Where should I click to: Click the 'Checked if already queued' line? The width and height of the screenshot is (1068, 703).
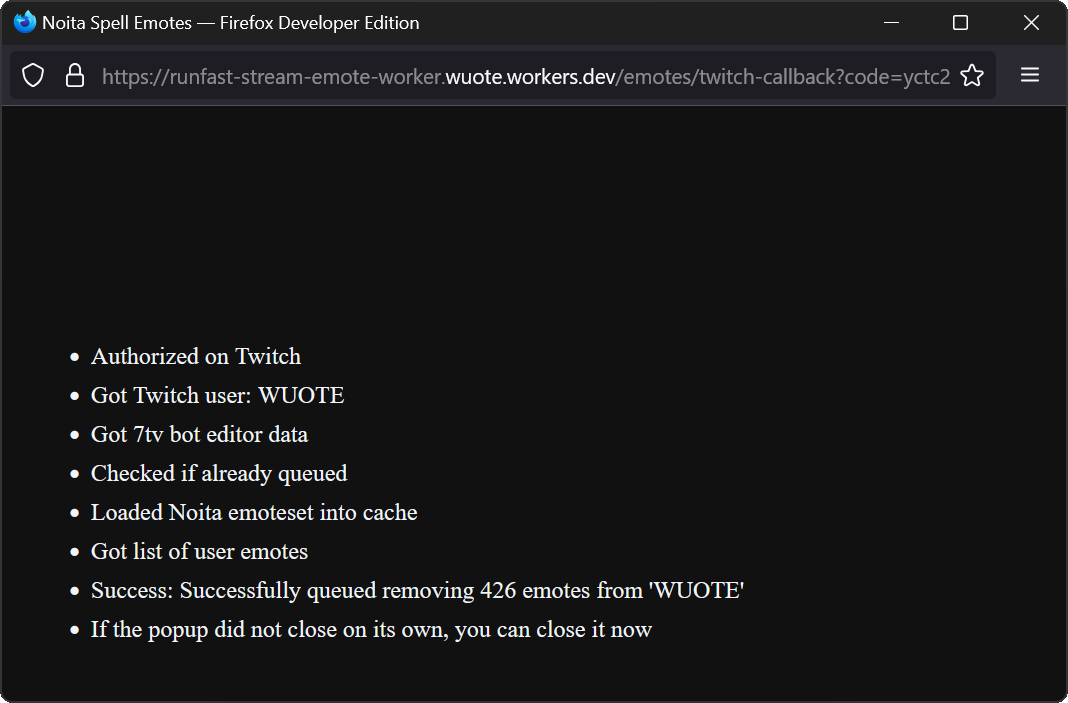coord(219,474)
